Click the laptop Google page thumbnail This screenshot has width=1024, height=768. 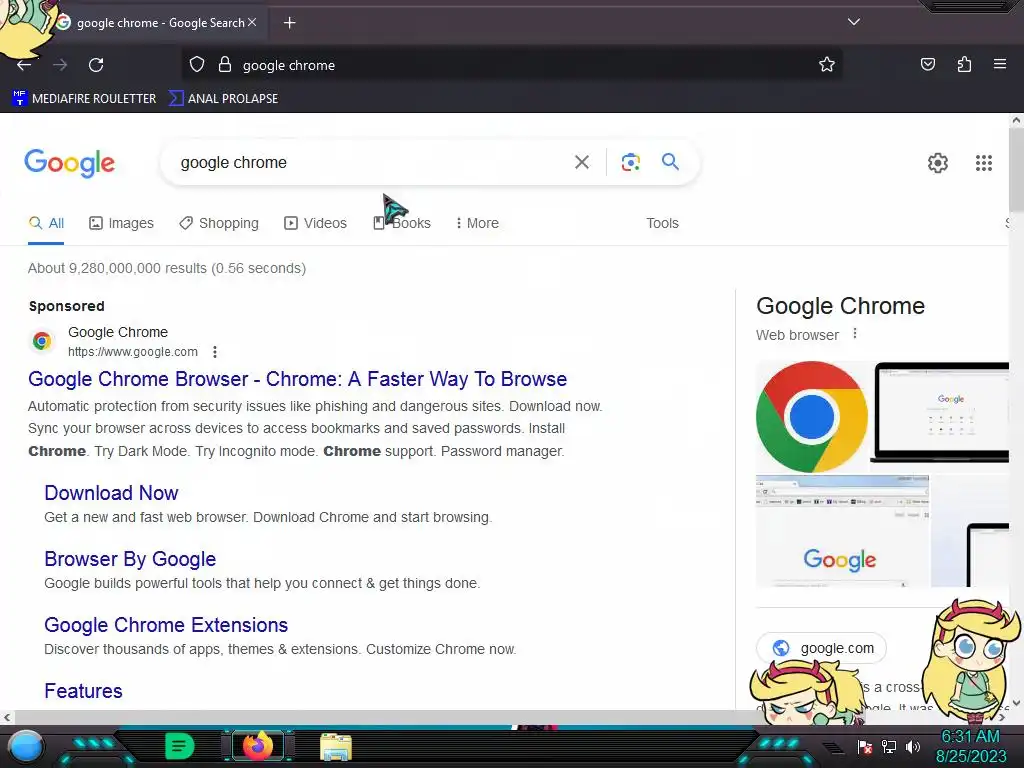click(x=940, y=413)
